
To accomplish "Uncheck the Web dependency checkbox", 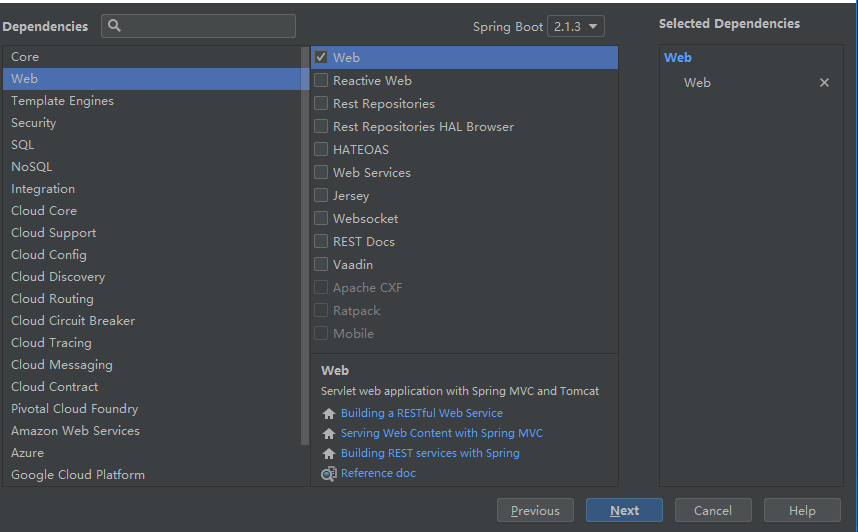I will point(321,57).
